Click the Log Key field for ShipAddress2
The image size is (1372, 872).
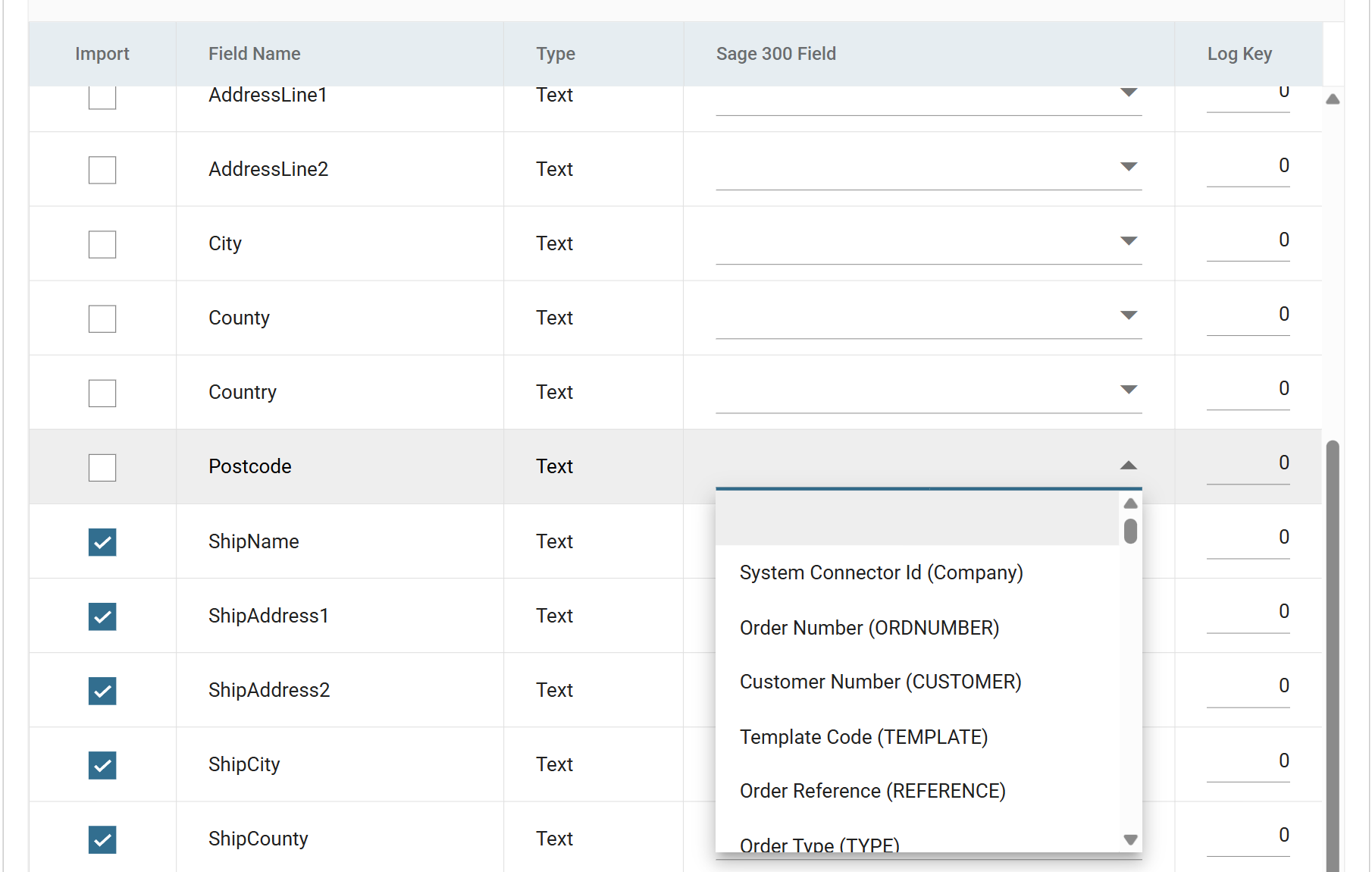pyautogui.click(x=1248, y=686)
